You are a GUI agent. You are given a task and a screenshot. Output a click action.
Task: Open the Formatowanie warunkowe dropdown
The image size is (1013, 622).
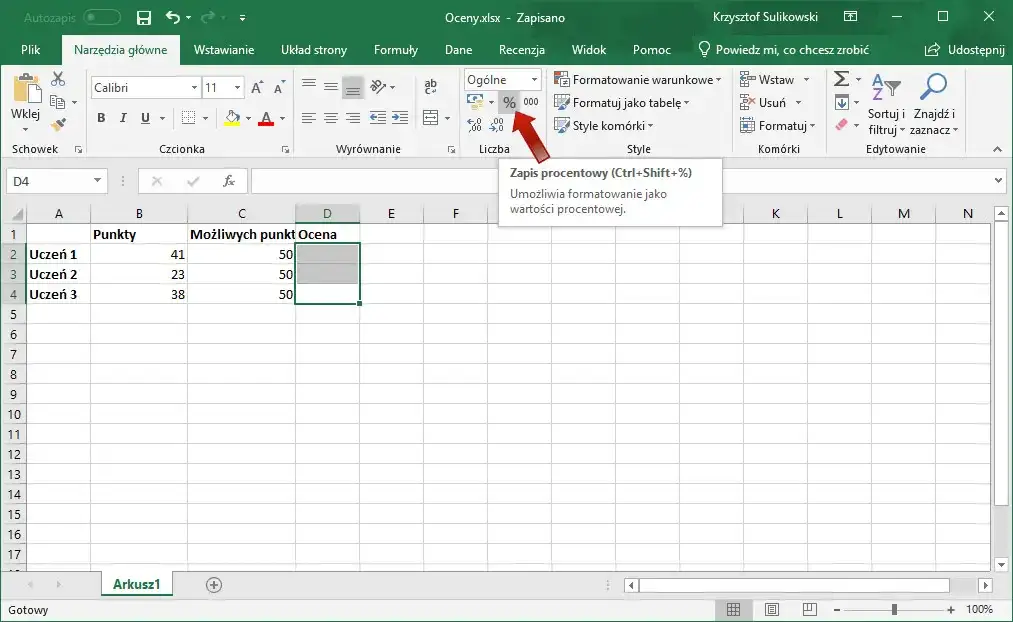tap(643, 80)
